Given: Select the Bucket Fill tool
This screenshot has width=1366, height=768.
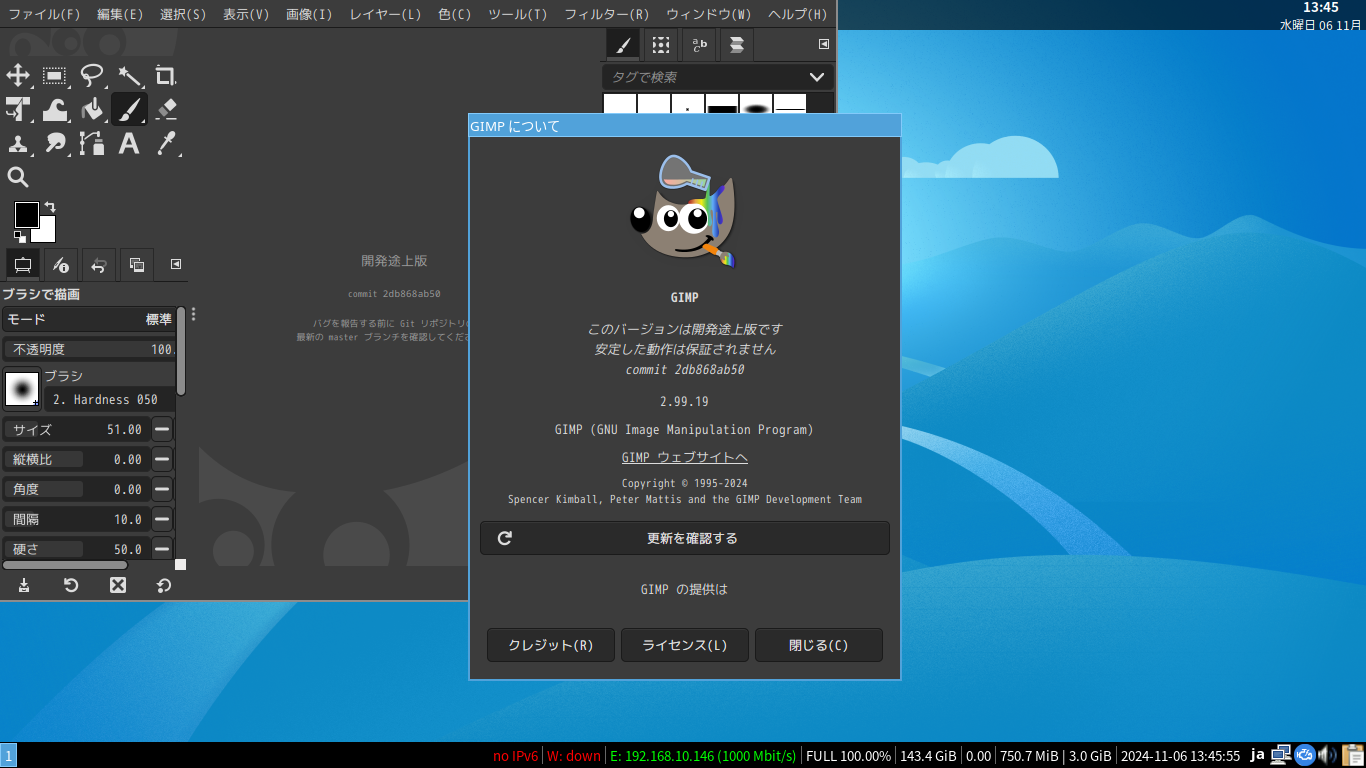Looking at the screenshot, I should (x=92, y=109).
